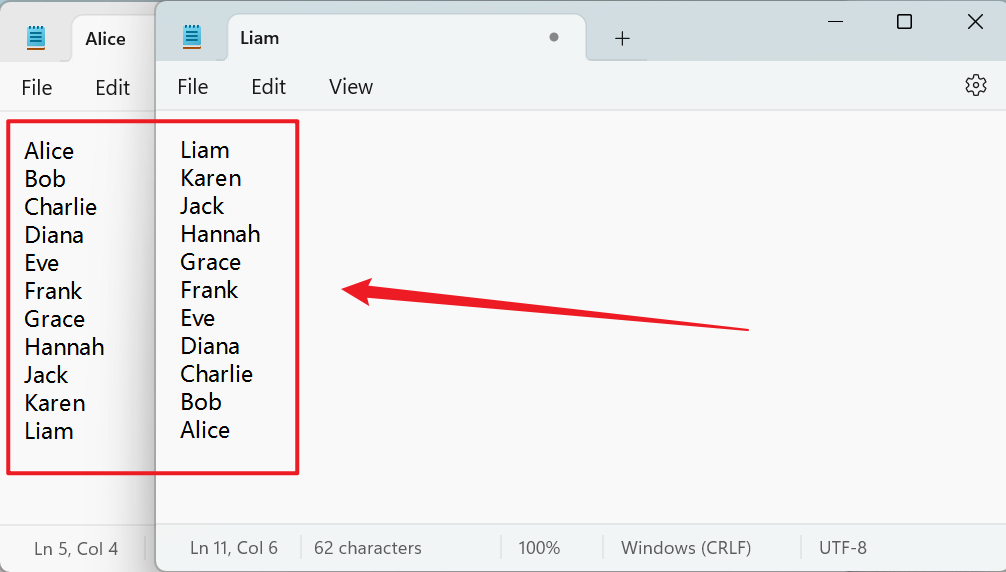
Task: Click the Windows (CRLF) line ending indicator
Action: point(686,548)
